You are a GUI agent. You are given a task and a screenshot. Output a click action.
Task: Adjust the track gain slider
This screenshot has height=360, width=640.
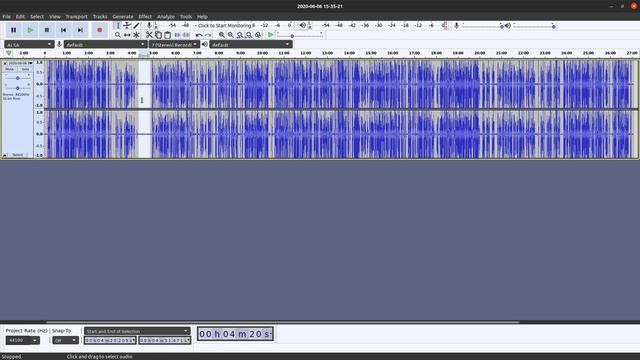coord(18,78)
